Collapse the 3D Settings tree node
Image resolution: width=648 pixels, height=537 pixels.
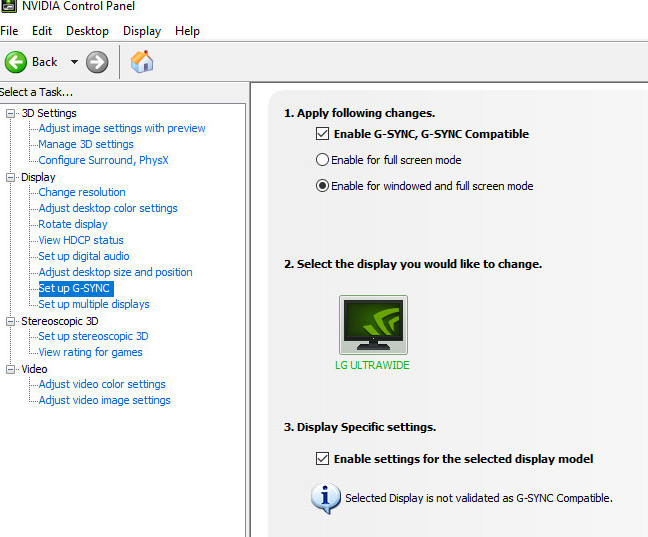tap(11, 113)
